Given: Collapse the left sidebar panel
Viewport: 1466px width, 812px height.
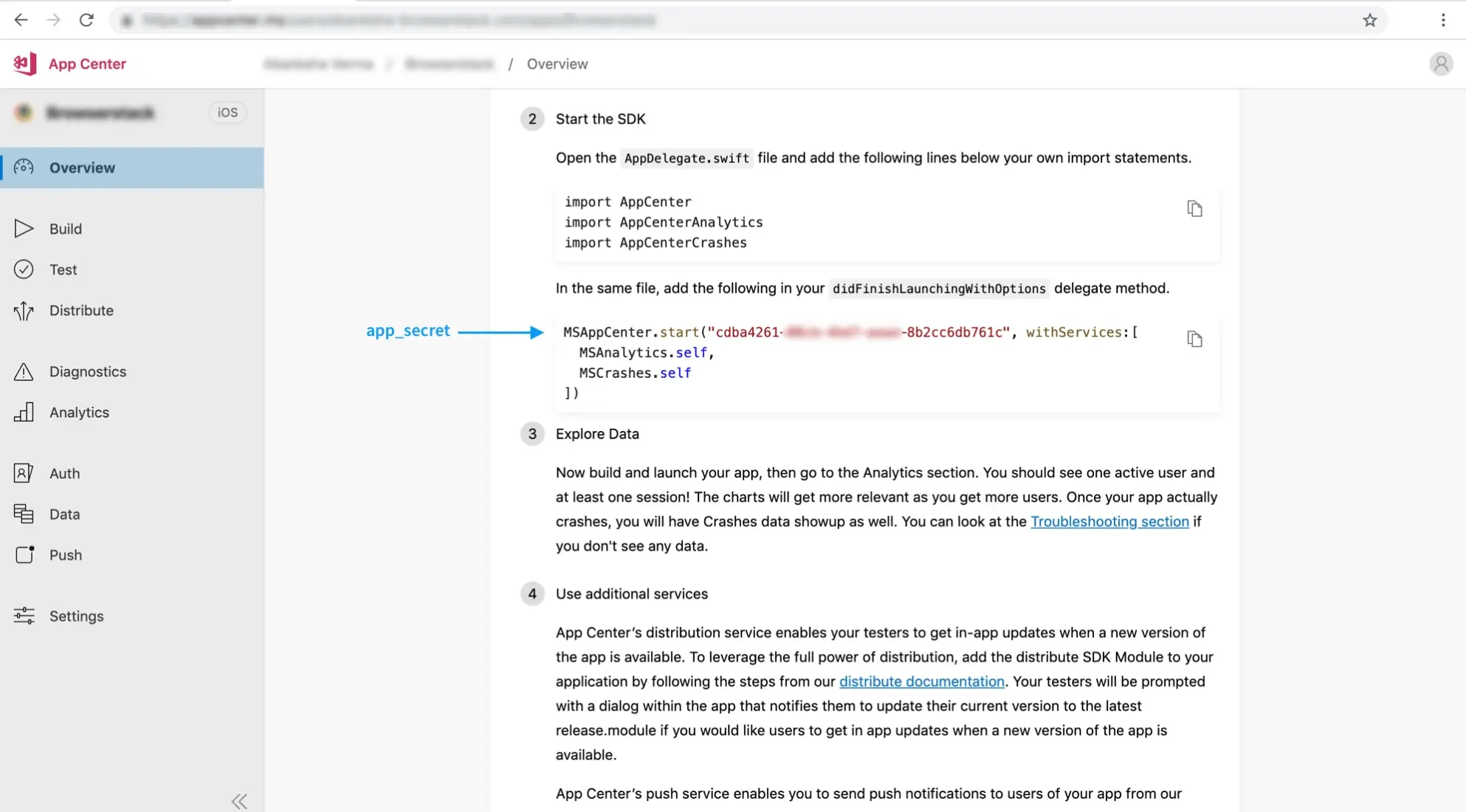Looking at the screenshot, I should coord(239,800).
